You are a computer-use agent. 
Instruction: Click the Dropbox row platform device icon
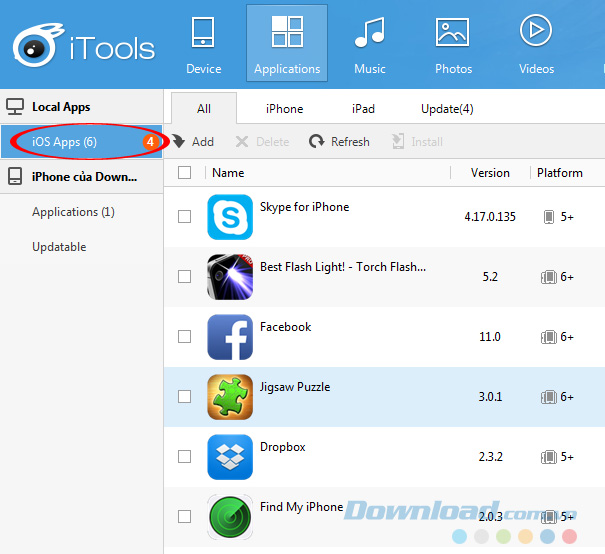pos(549,457)
